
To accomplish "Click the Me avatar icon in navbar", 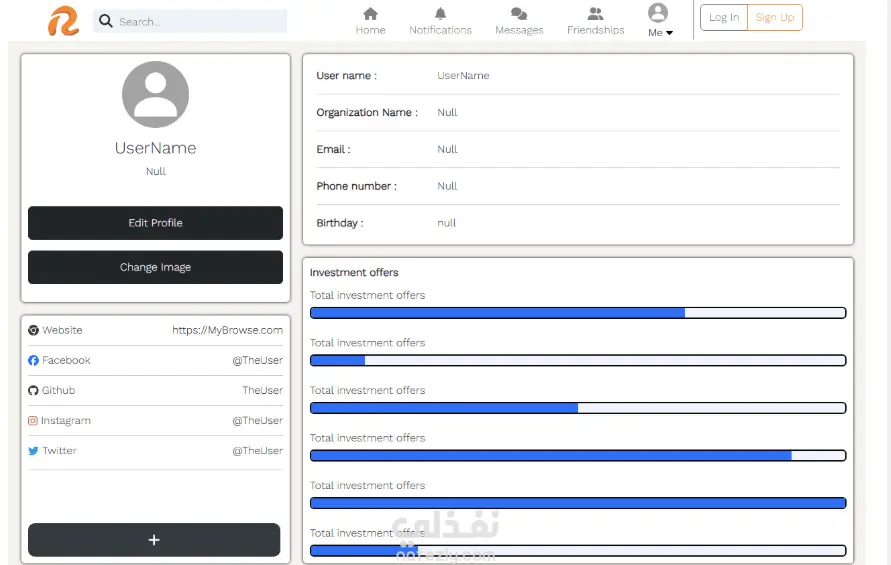I will coord(657,13).
